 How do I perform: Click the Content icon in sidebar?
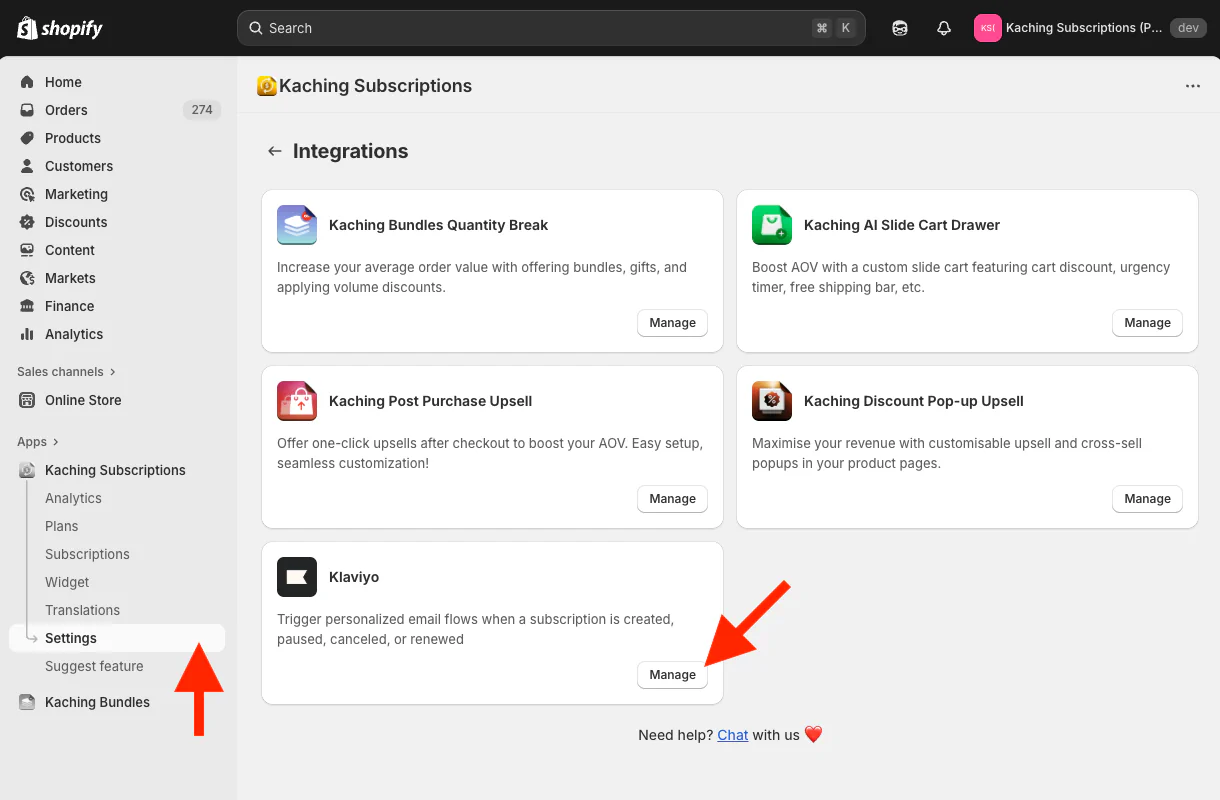point(27,250)
